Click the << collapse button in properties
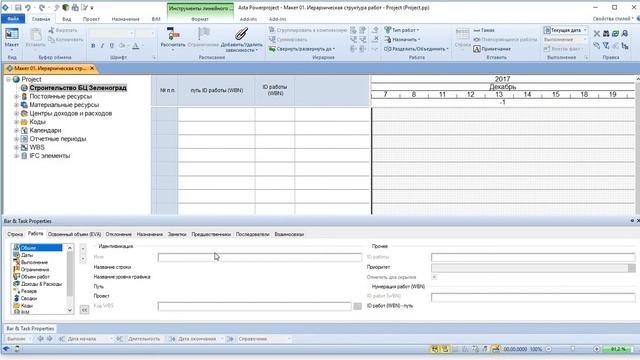 point(84,310)
